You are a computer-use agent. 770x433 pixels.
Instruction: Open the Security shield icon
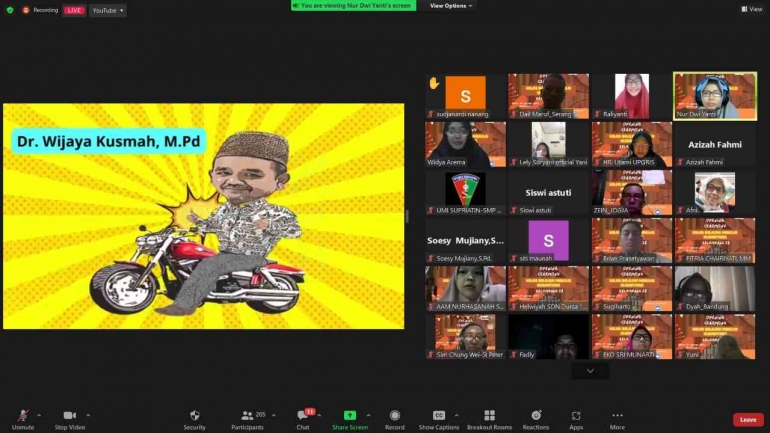click(x=194, y=415)
